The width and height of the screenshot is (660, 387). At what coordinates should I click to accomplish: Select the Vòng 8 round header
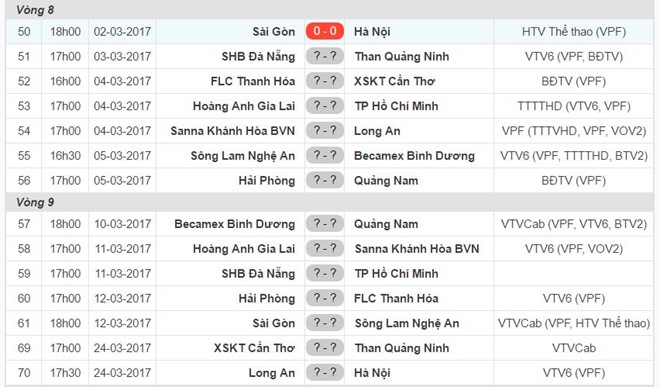pyautogui.click(x=35, y=10)
